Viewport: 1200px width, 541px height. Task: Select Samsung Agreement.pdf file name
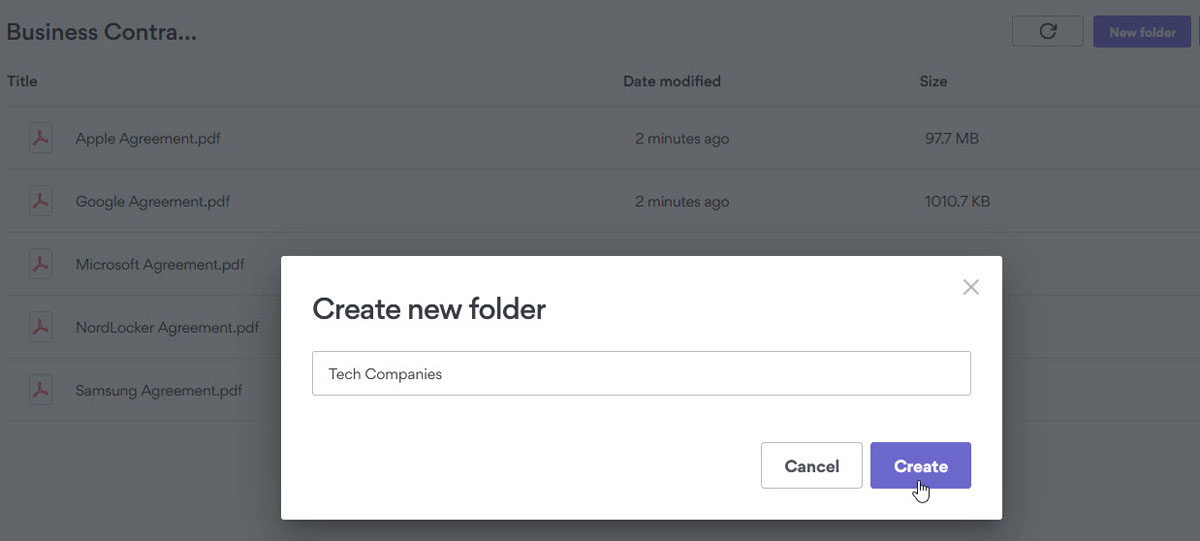point(159,390)
